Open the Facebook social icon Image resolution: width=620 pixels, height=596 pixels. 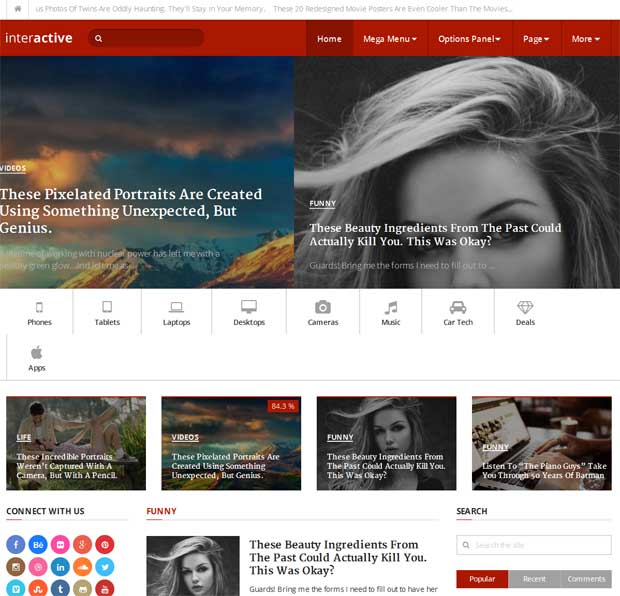click(16, 545)
